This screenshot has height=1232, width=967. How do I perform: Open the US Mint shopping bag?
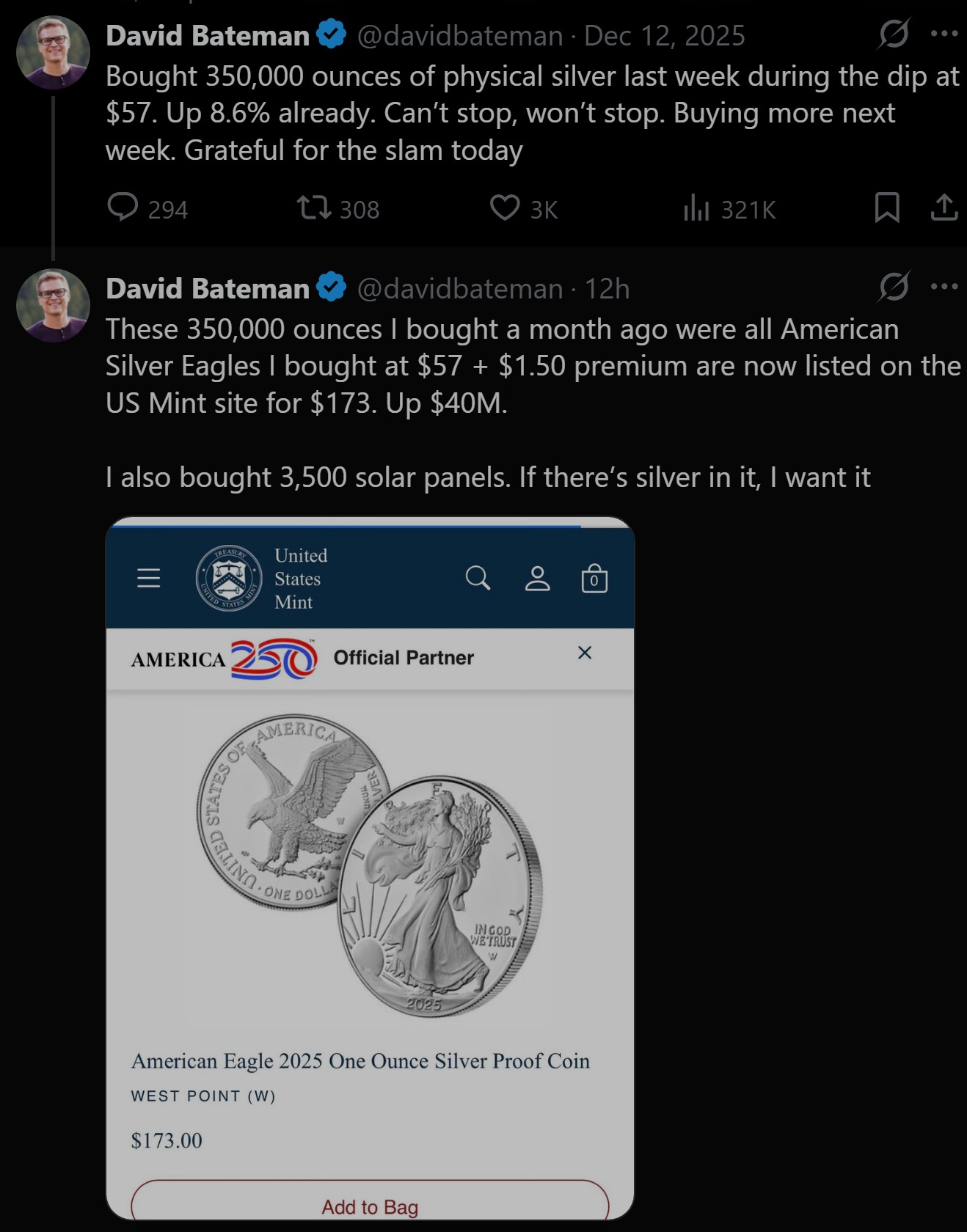594,579
